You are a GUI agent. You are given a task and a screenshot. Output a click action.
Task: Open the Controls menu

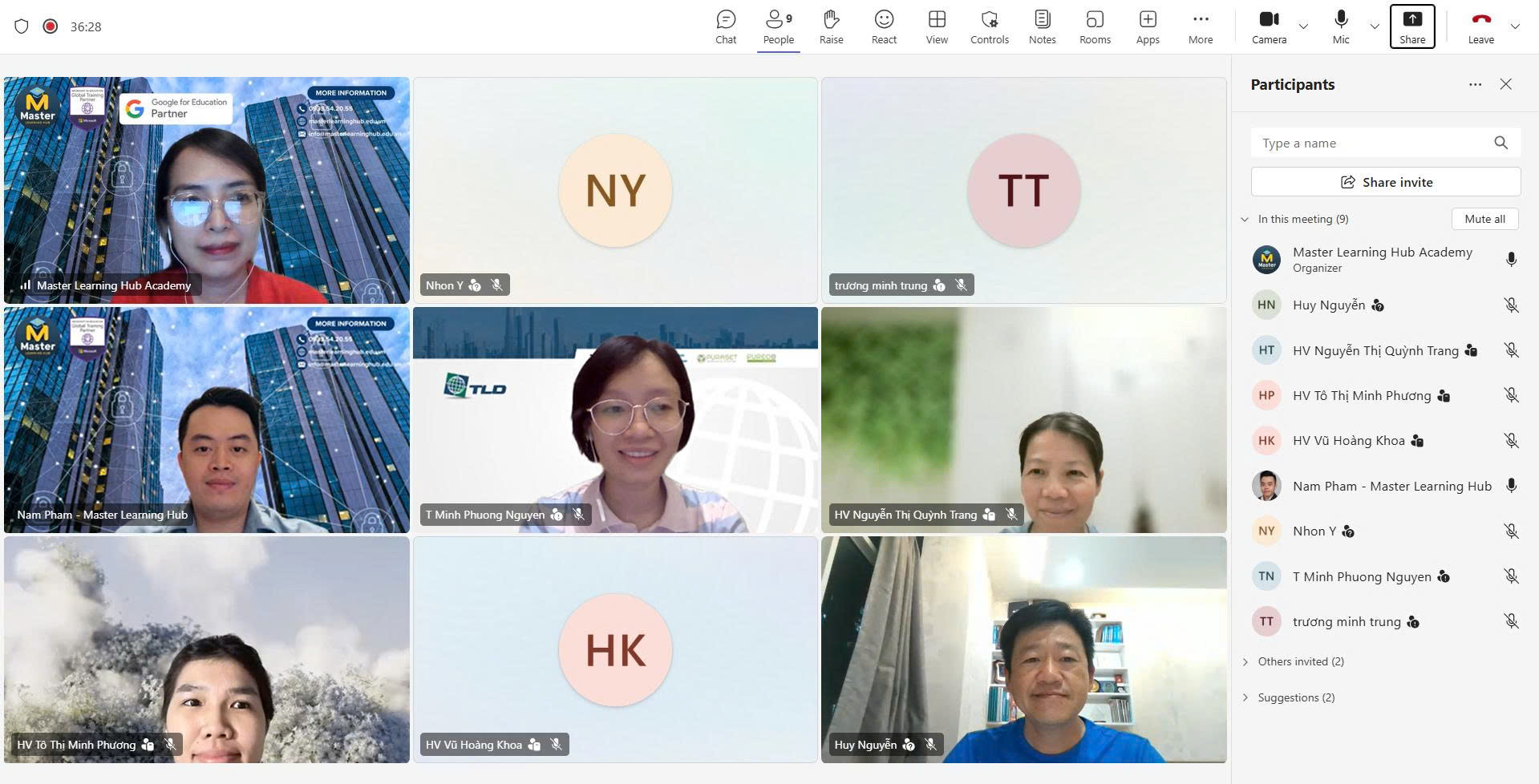point(990,27)
